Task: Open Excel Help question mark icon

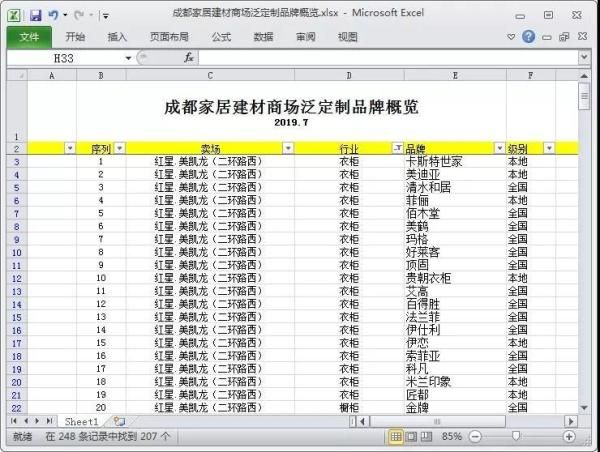Action: point(528,37)
